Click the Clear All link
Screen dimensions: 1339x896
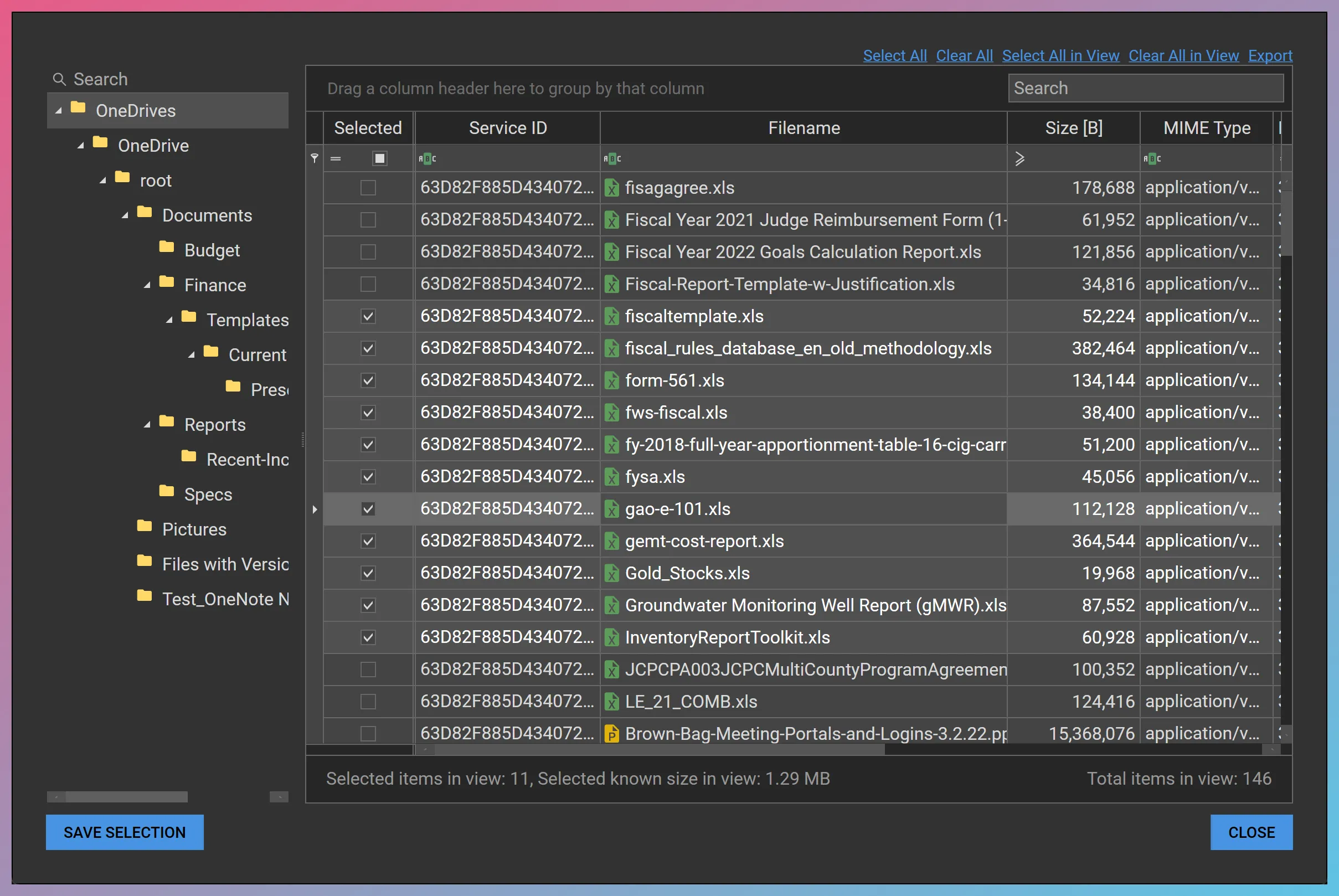[964, 55]
